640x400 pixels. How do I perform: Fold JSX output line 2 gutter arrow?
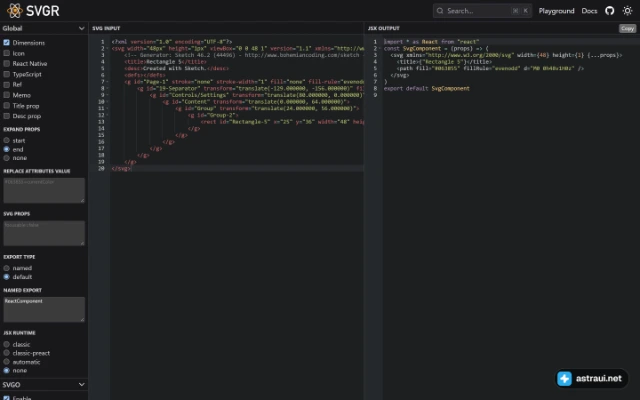coord(380,49)
